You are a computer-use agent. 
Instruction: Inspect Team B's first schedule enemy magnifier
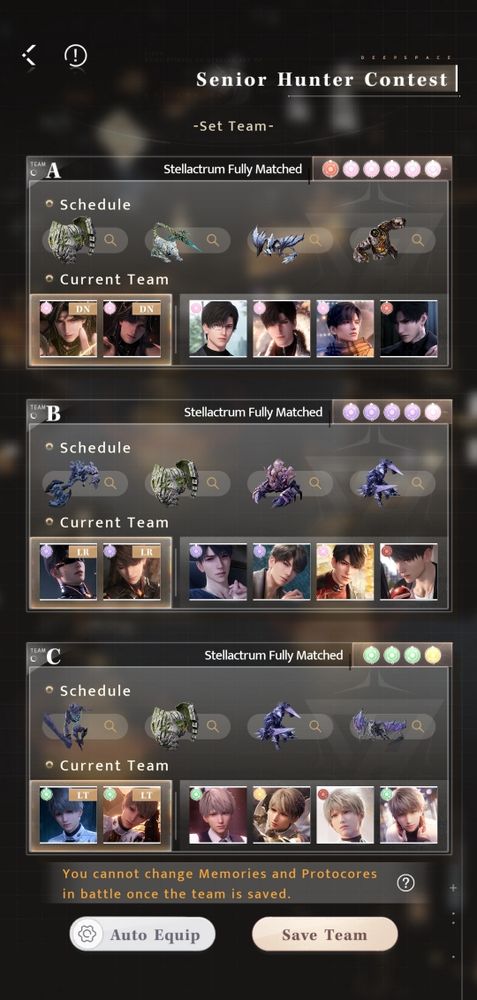coord(110,483)
